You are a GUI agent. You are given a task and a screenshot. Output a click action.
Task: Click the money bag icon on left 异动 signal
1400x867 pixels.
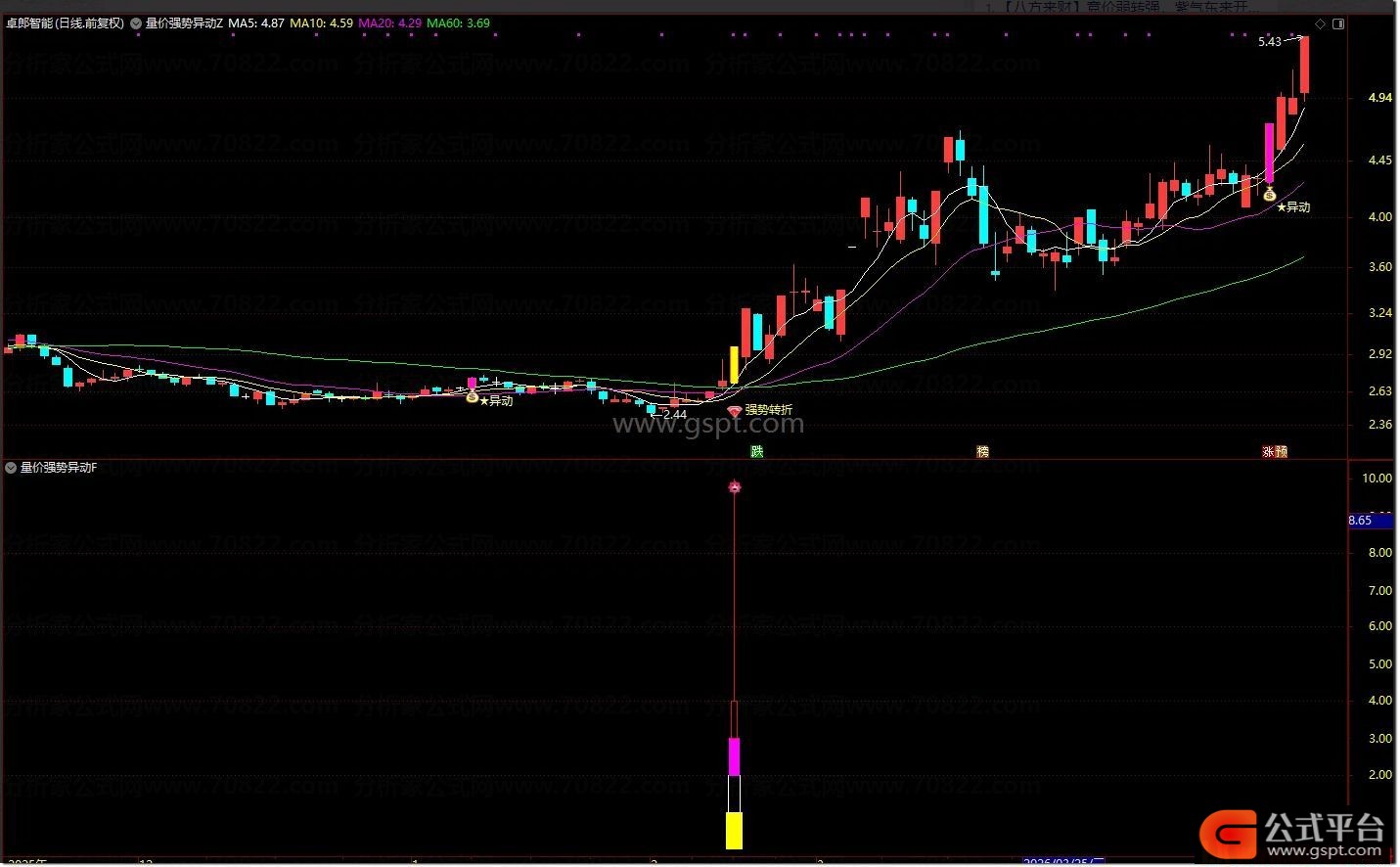click(472, 396)
